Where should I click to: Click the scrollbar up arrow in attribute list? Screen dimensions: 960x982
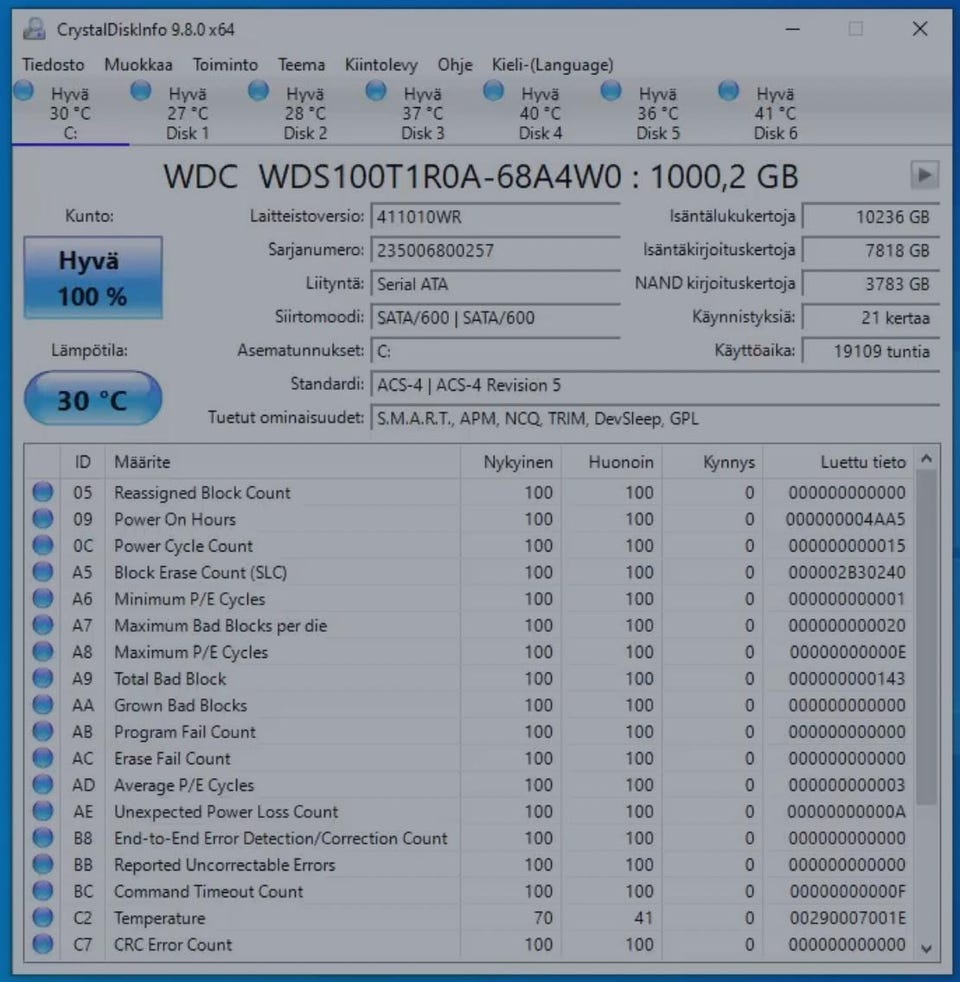click(x=927, y=459)
